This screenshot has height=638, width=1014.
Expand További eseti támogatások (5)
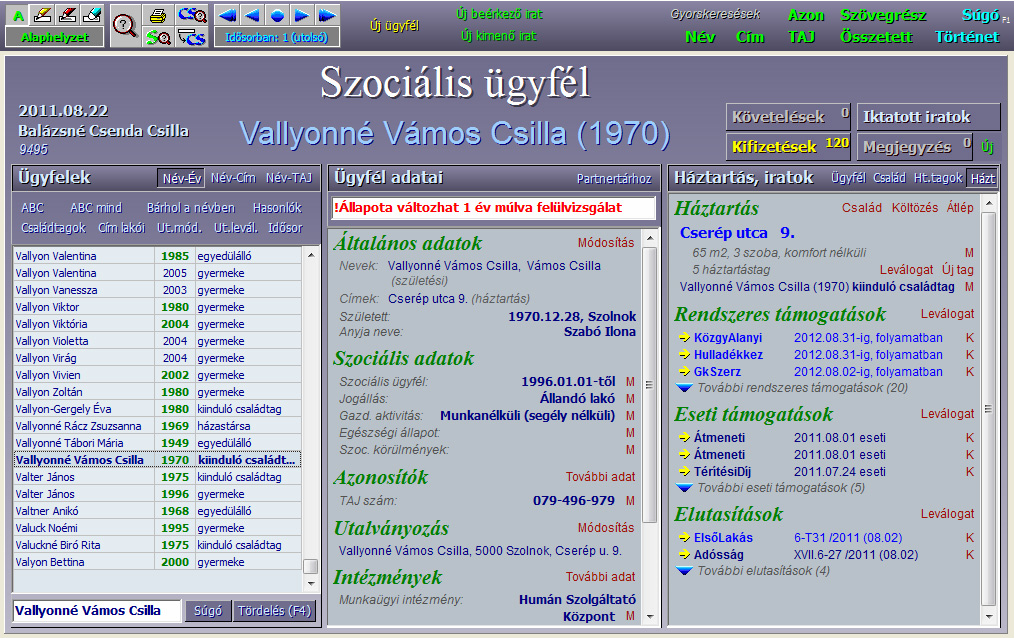point(684,488)
